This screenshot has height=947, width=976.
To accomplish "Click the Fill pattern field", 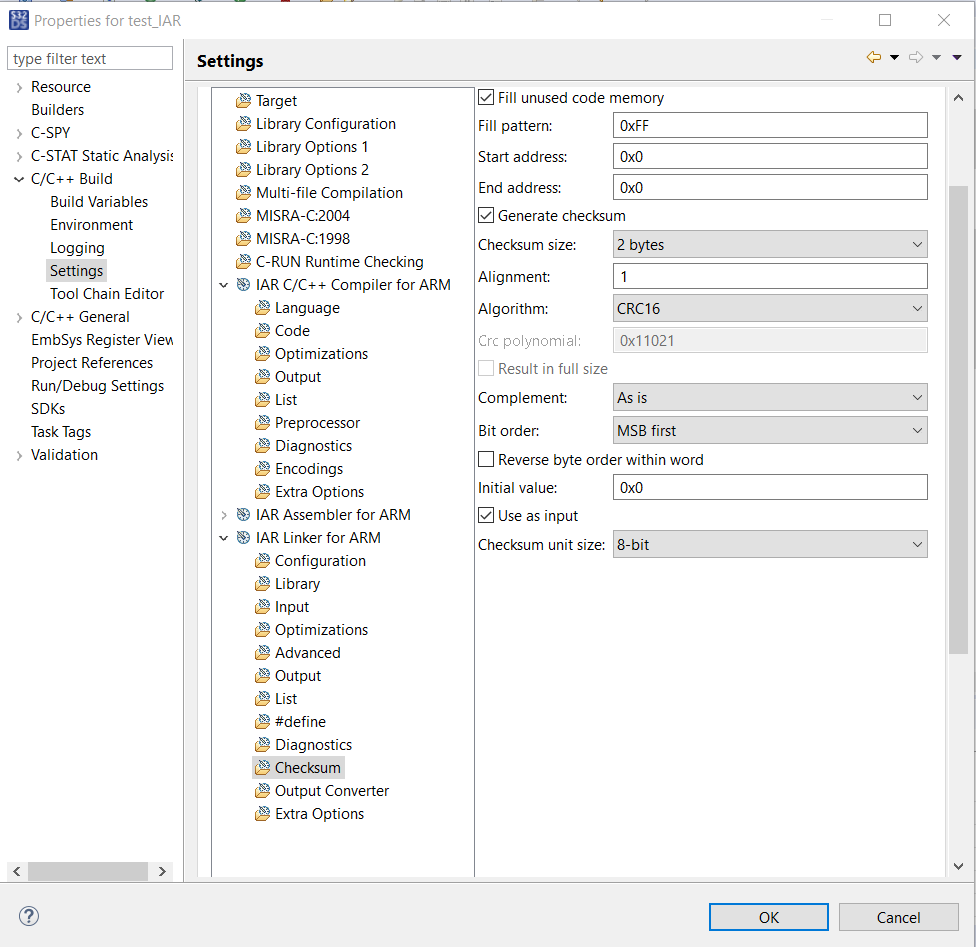I will [770, 125].
